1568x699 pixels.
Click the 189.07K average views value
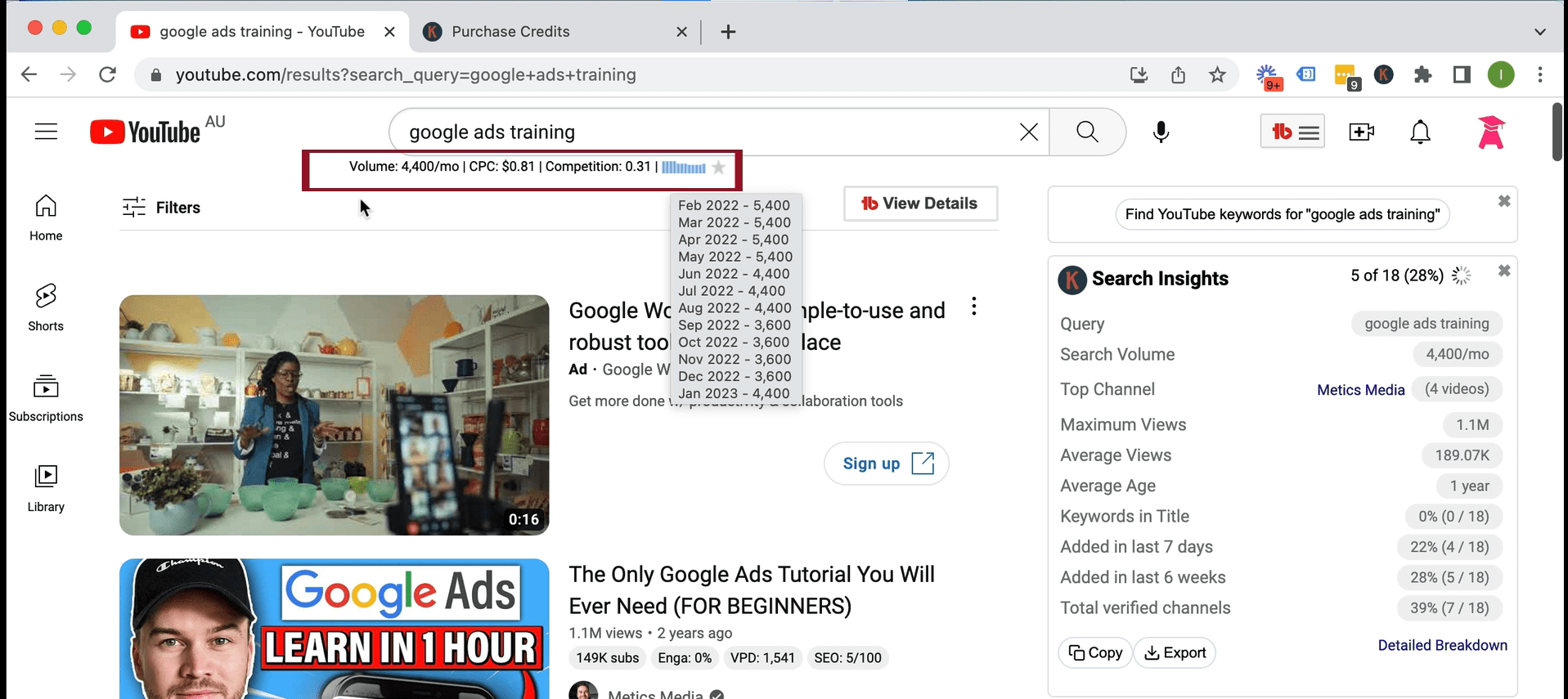tap(1462, 455)
